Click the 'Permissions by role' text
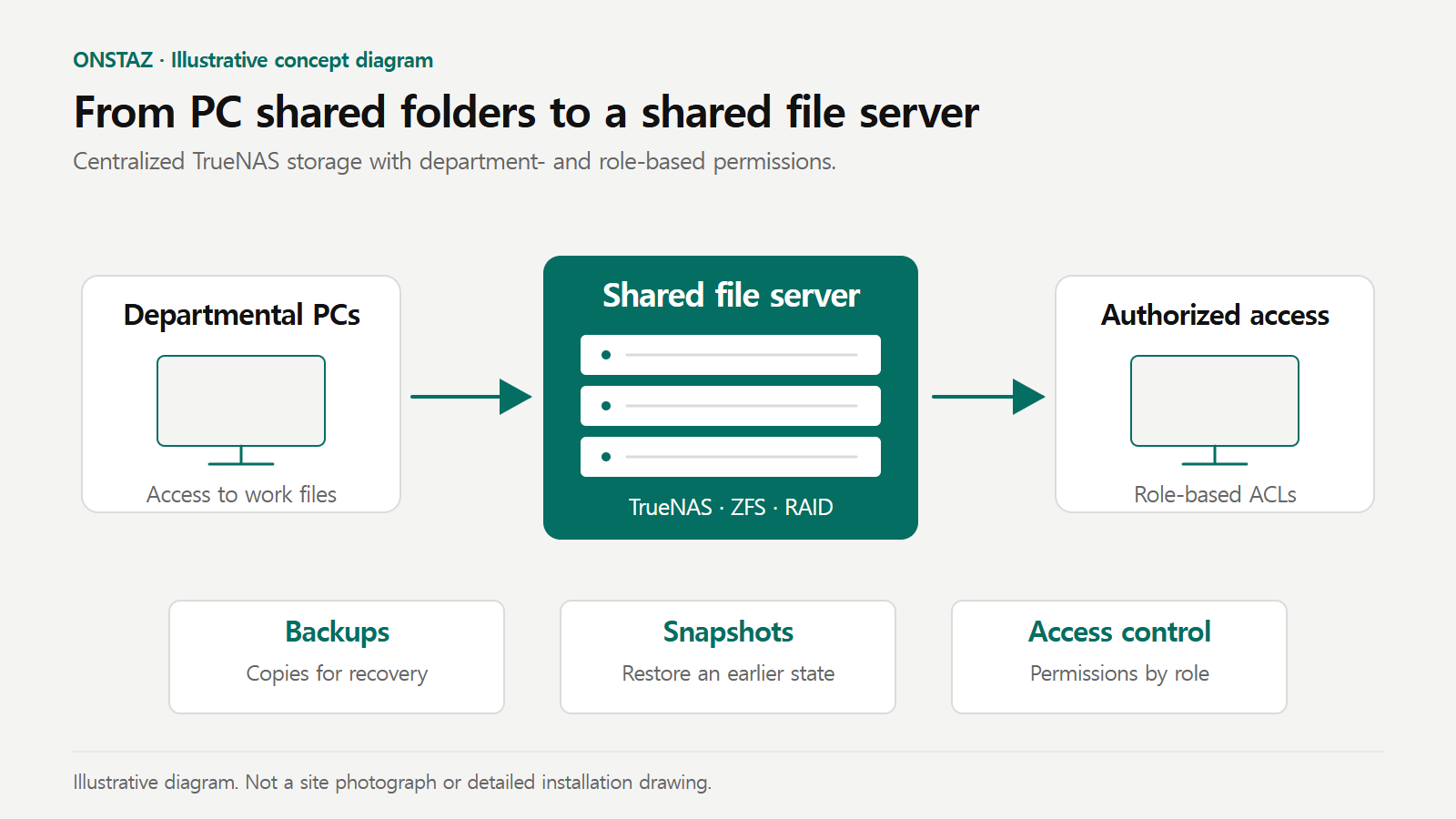The height and width of the screenshot is (819, 1456). (1119, 673)
